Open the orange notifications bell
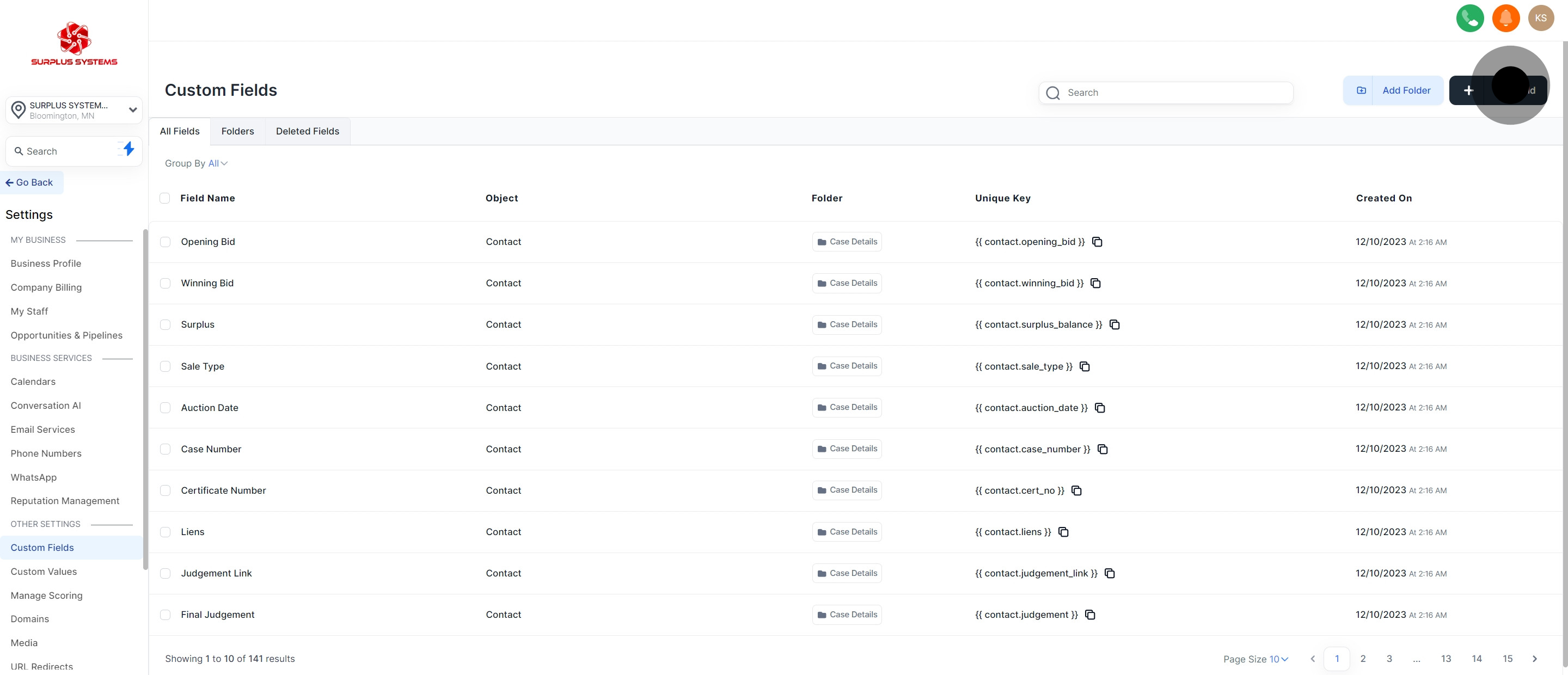The height and width of the screenshot is (675, 1568). [x=1505, y=19]
